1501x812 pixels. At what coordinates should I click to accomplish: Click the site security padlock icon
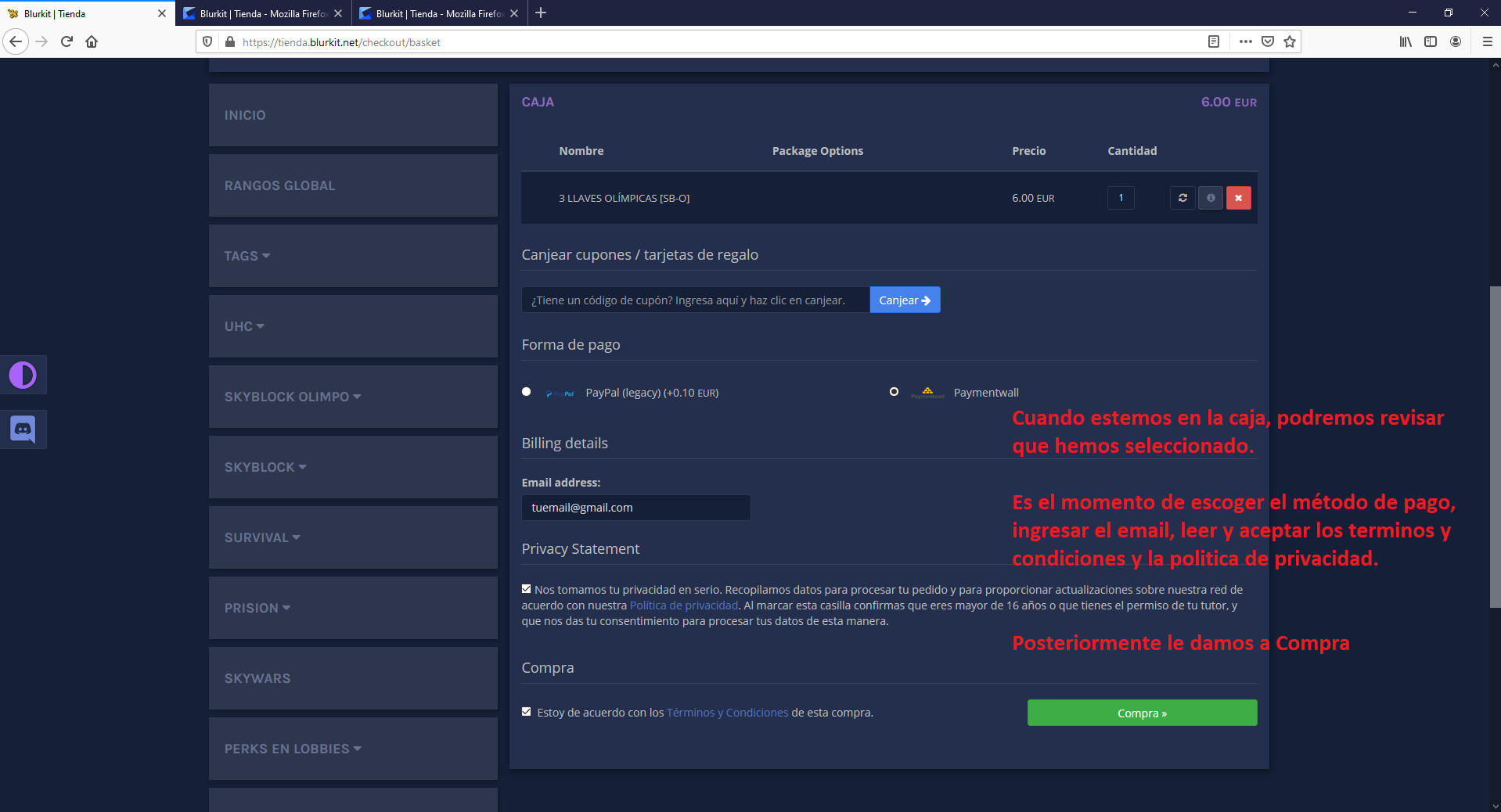[229, 42]
